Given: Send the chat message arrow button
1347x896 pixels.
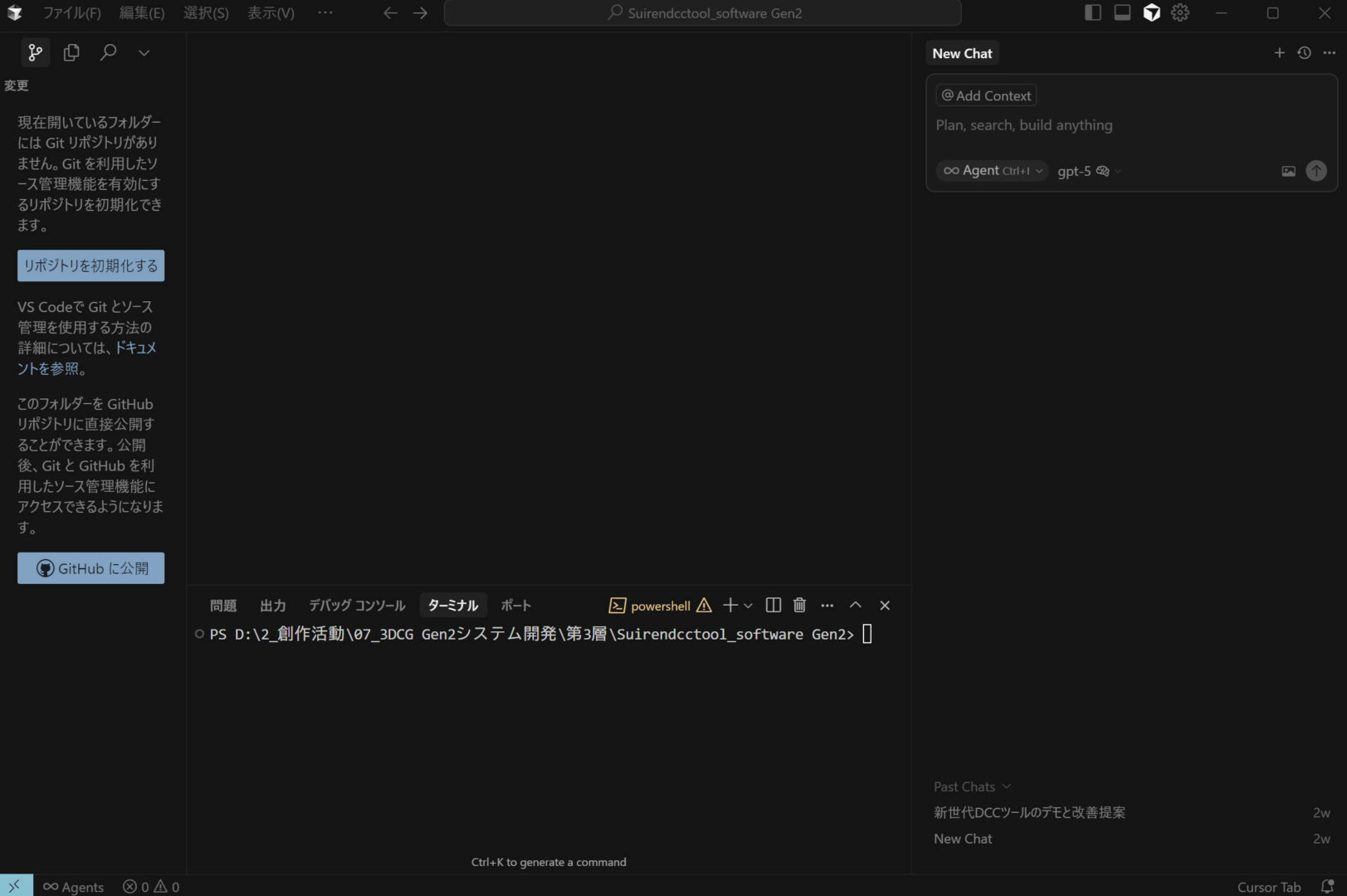Looking at the screenshot, I should click(1316, 171).
